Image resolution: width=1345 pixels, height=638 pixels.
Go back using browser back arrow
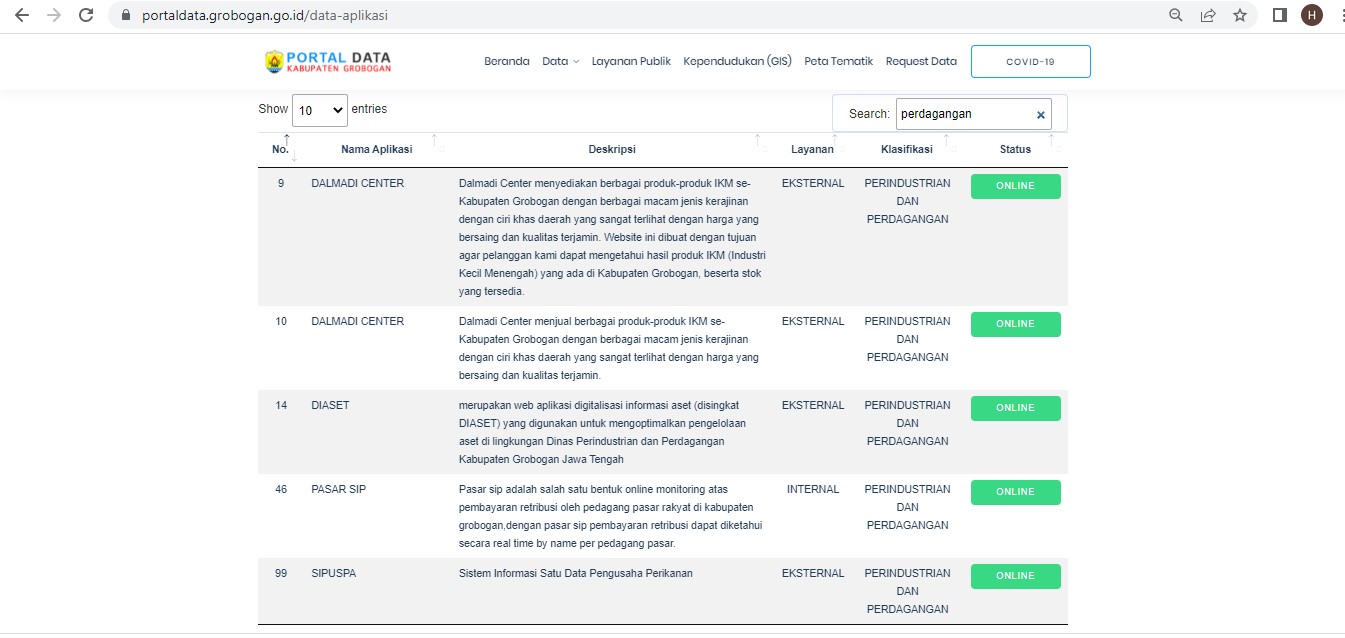click(x=22, y=15)
